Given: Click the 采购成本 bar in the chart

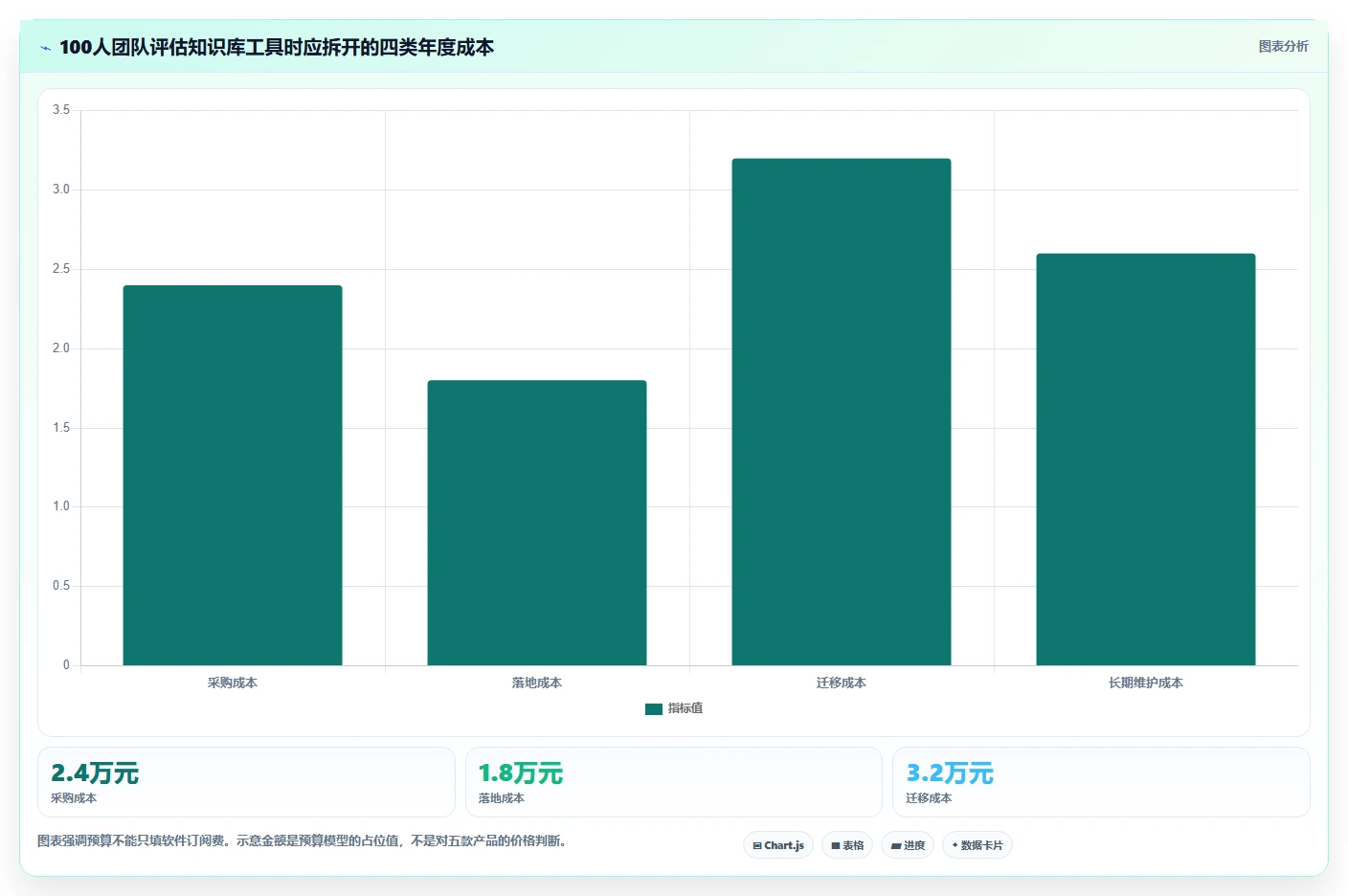Looking at the screenshot, I should [x=233, y=475].
